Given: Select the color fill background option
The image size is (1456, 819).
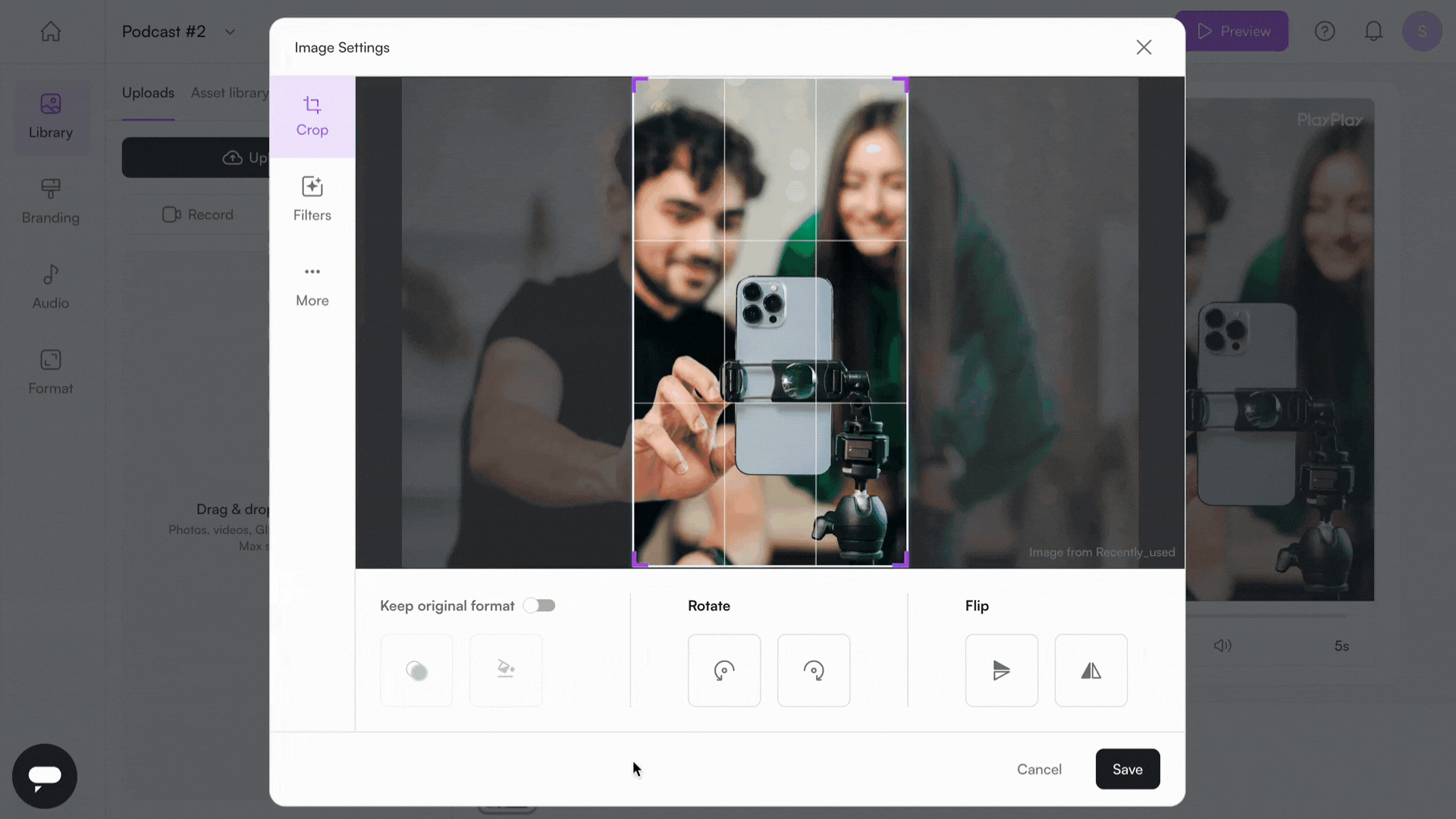Looking at the screenshot, I should (x=506, y=670).
